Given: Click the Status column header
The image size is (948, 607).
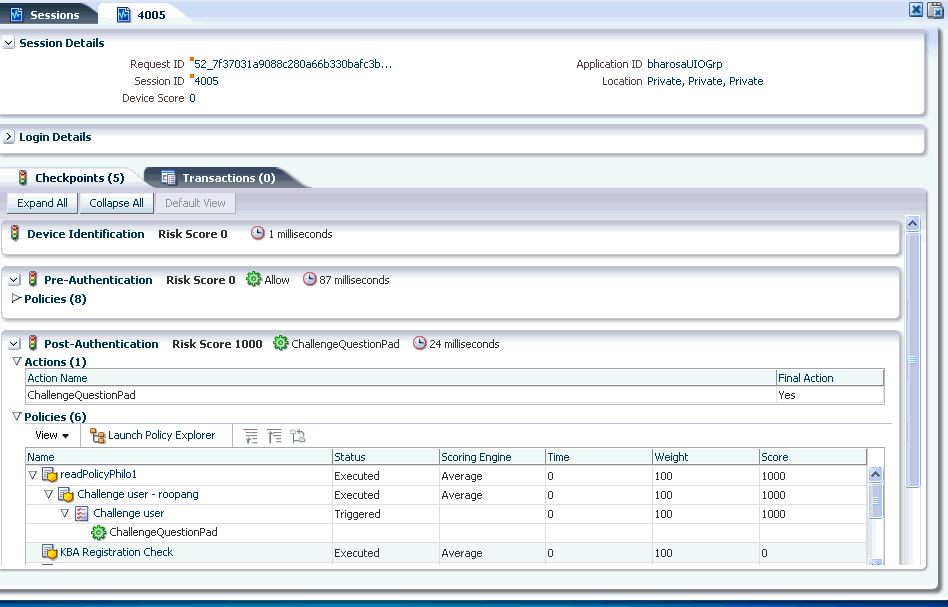Looking at the screenshot, I should 386,457.
